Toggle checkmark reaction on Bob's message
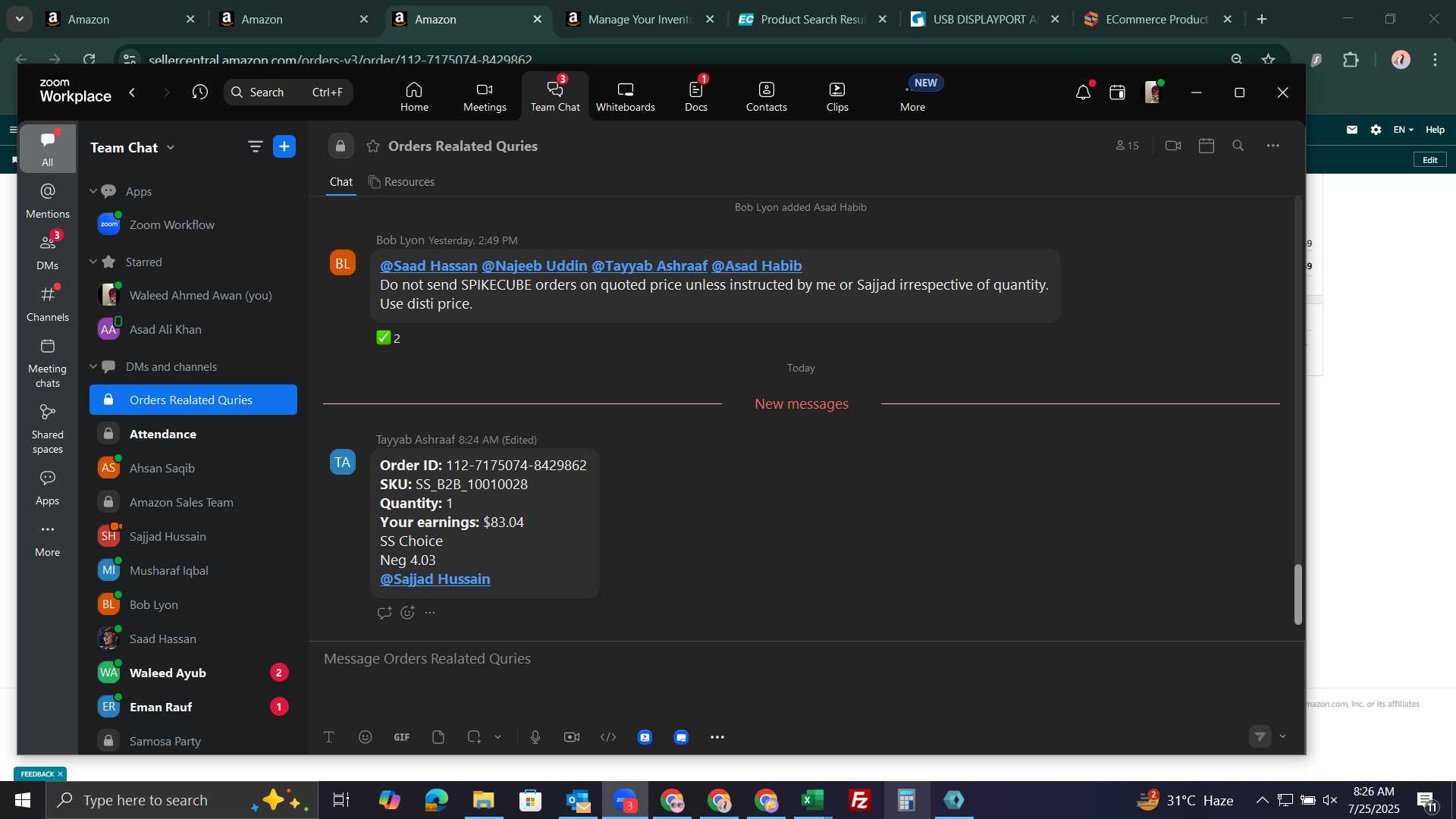Viewport: 1456px width, 819px height. 388,338
